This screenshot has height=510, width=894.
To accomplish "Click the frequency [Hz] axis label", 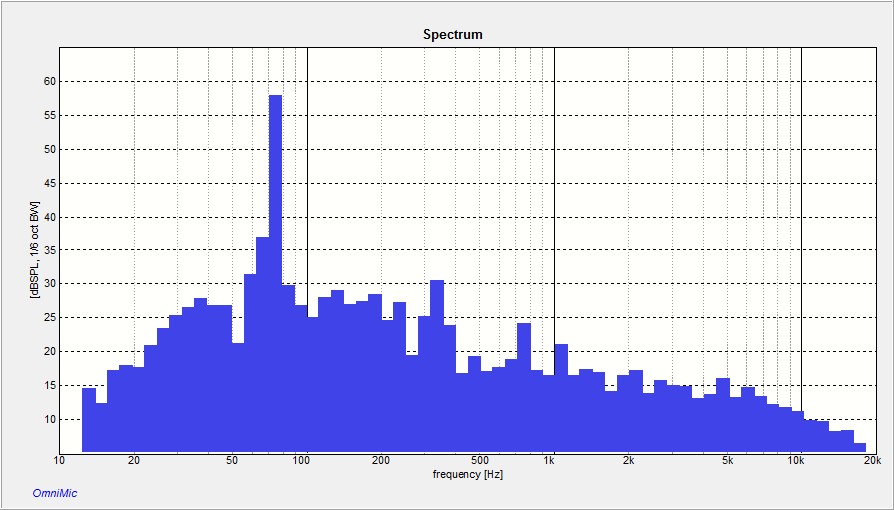I will tap(462, 474).
